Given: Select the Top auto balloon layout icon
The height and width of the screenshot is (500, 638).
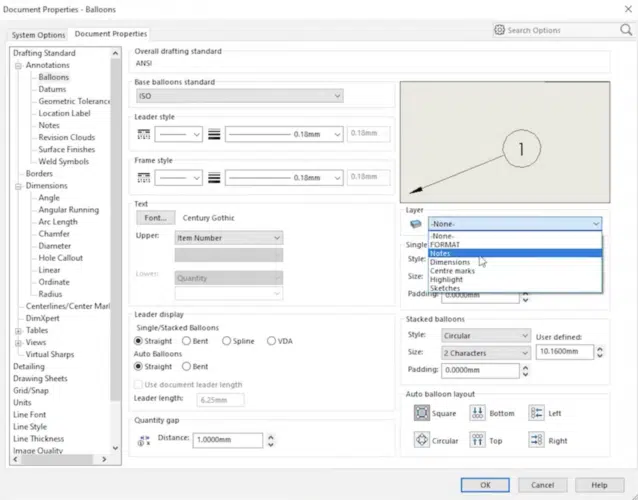Looking at the screenshot, I should click(x=478, y=440).
